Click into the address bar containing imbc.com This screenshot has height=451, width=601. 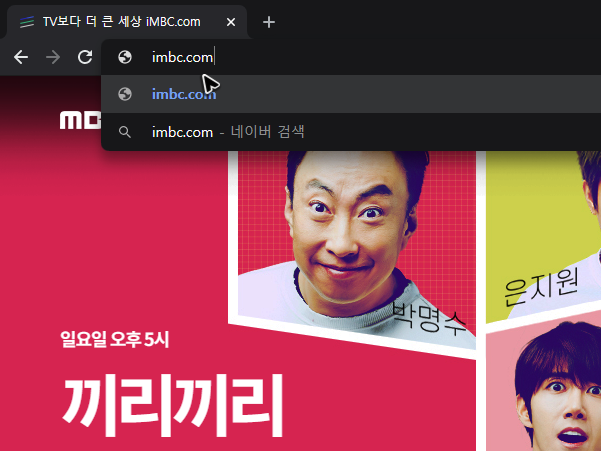(x=351, y=57)
